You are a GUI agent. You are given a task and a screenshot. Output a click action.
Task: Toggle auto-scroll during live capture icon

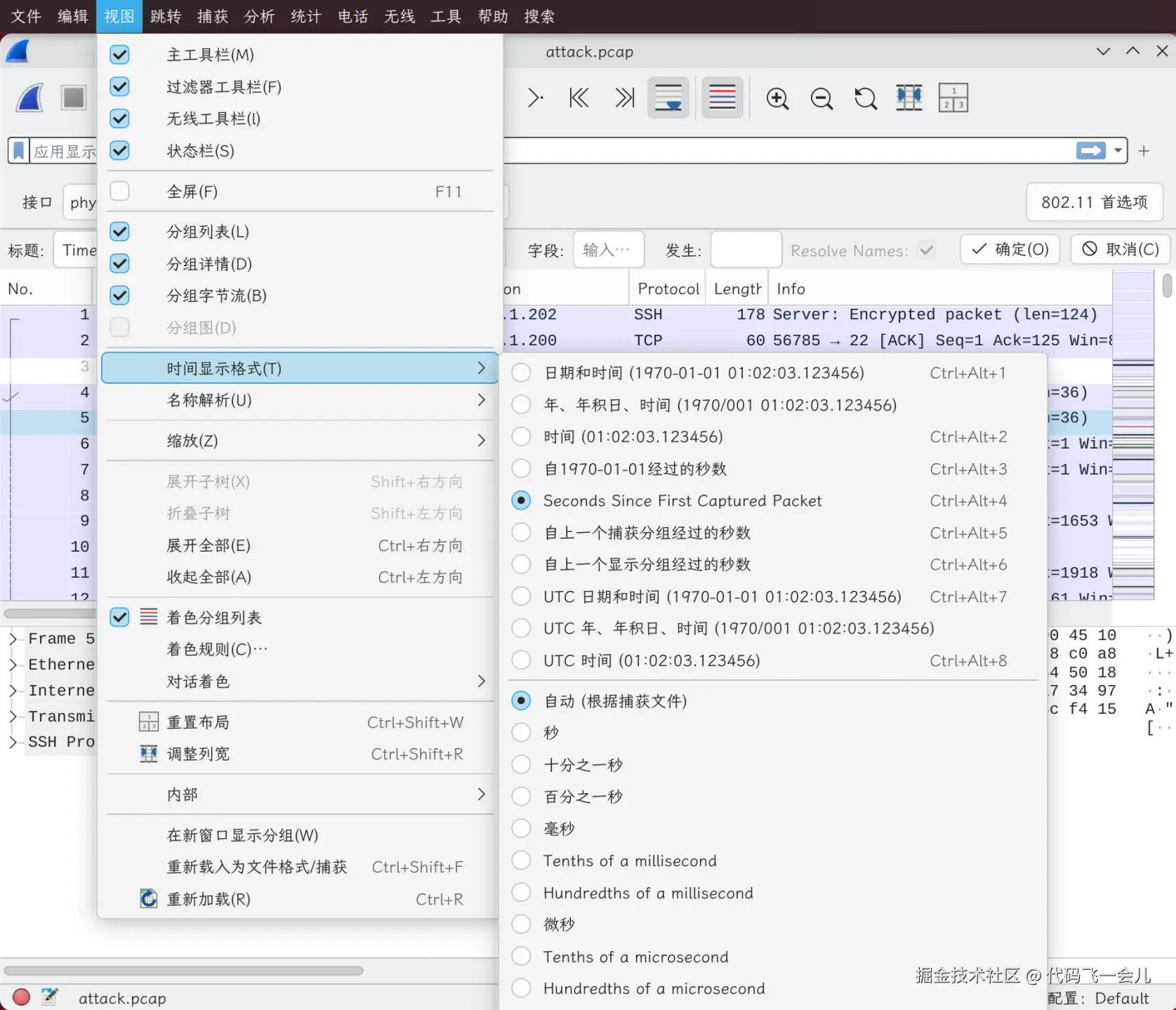(668, 98)
